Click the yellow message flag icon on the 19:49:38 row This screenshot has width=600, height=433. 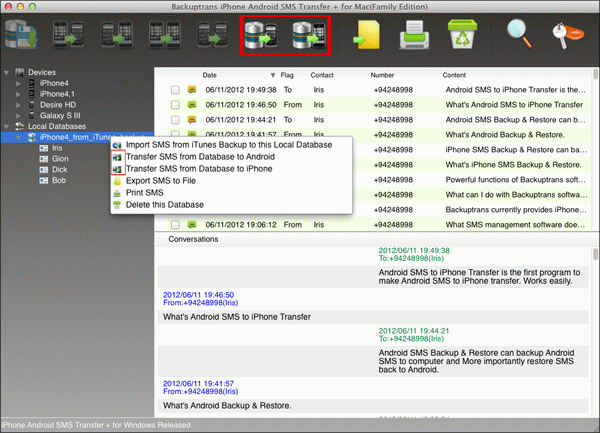[192, 90]
